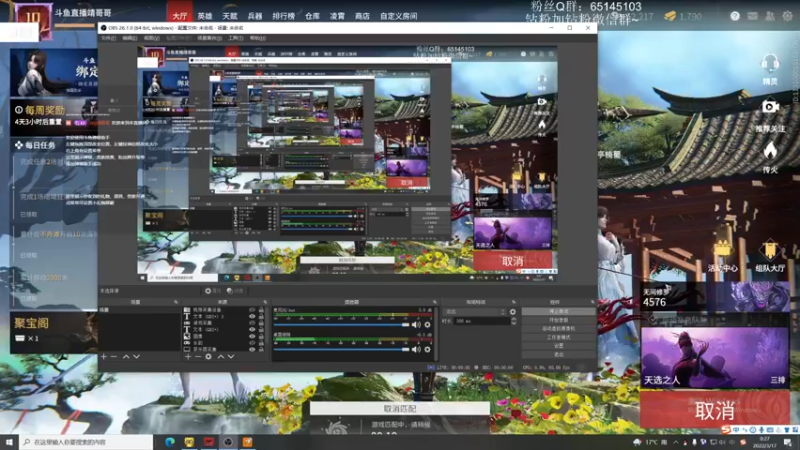Open the notification center icon

pos(788,442)
